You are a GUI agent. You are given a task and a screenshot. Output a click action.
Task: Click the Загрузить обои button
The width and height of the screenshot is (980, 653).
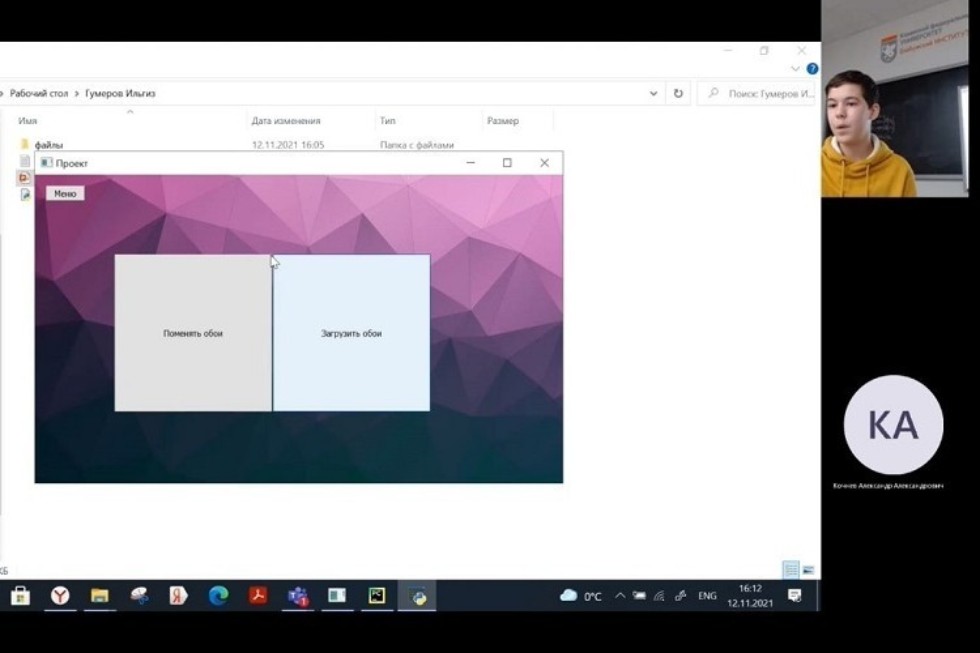[x=351, y=333]
